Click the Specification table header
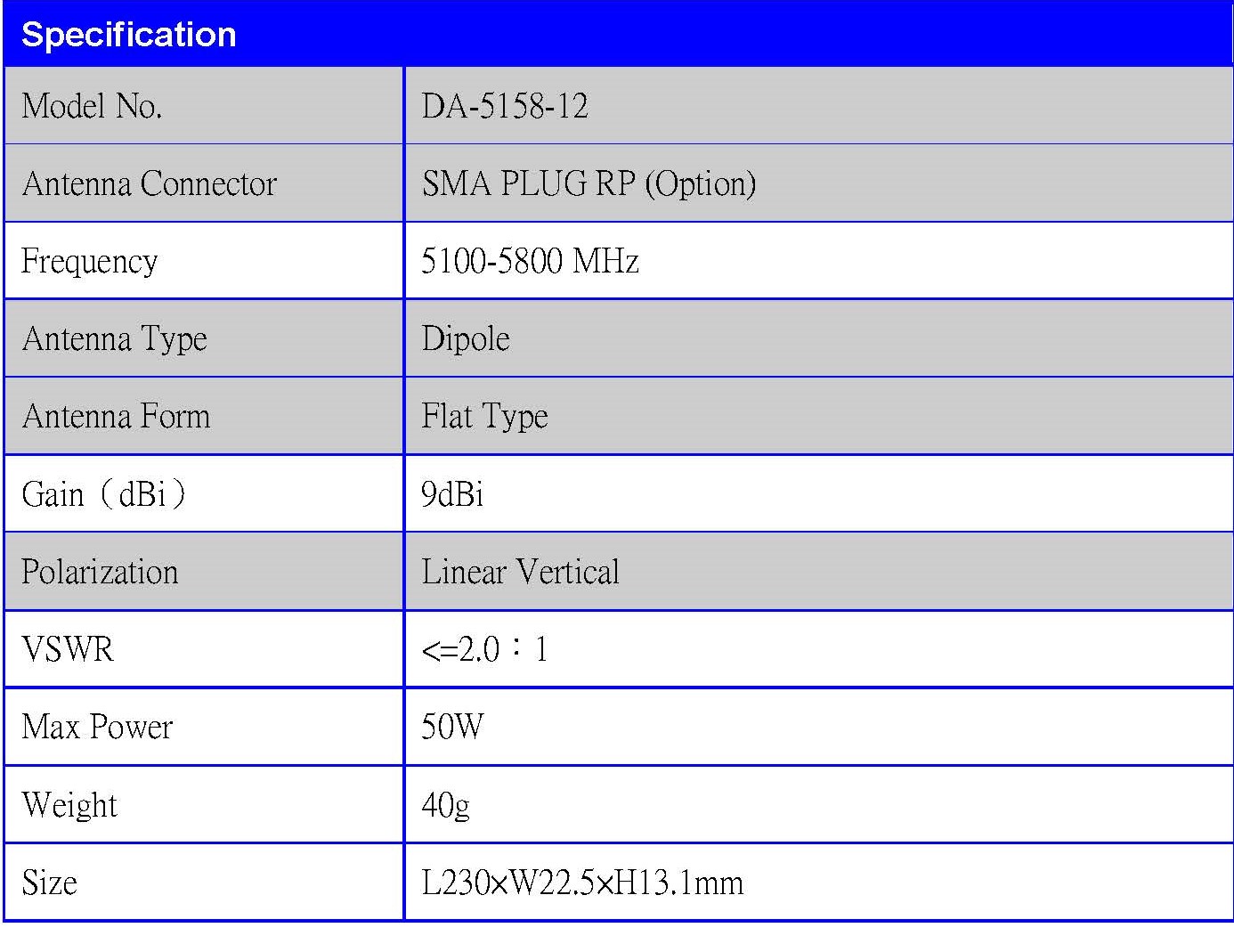Image resolution: width=1234 pixels, height=952 pixels. coord(129,35)
